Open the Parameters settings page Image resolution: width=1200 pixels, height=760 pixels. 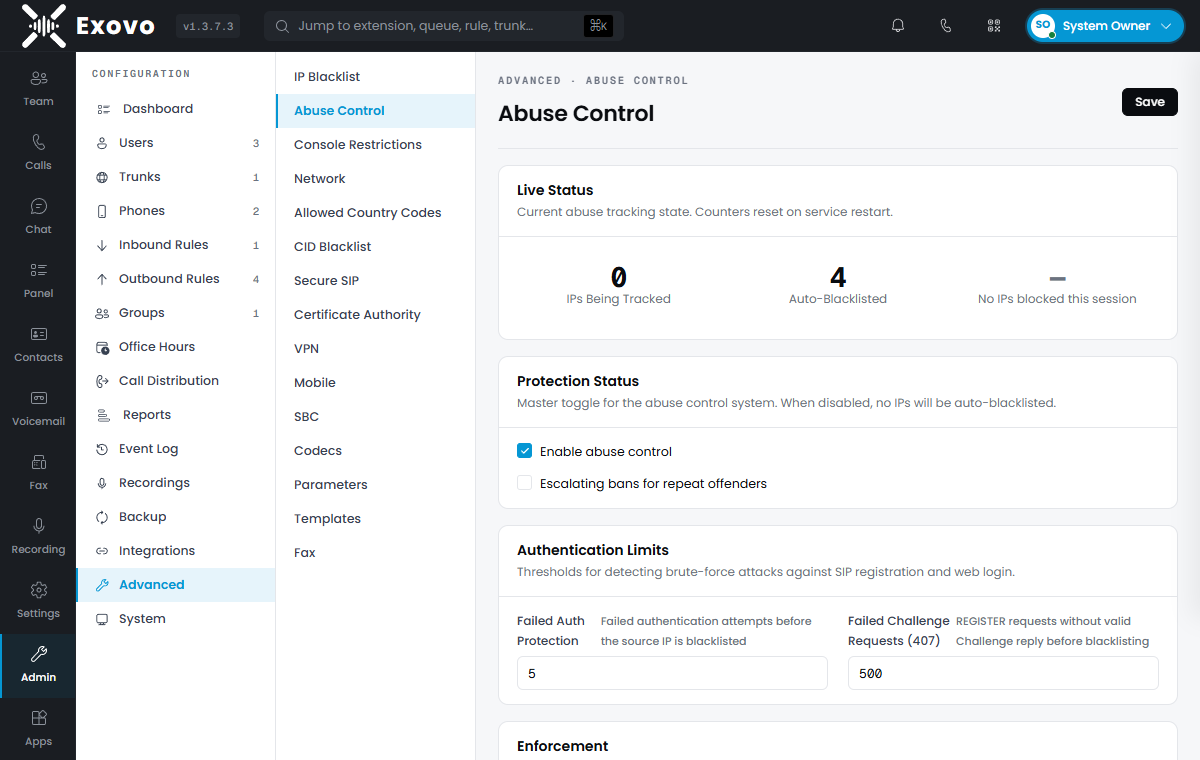point(376,485)
